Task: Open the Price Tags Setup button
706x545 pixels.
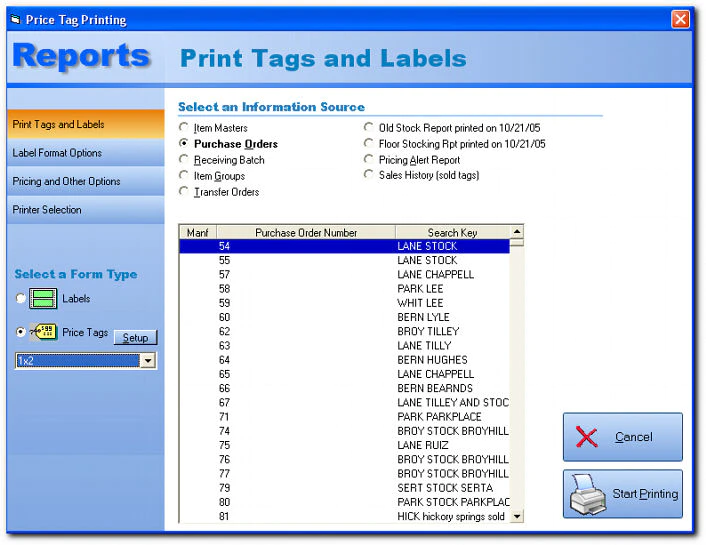Action: point(135,338)
